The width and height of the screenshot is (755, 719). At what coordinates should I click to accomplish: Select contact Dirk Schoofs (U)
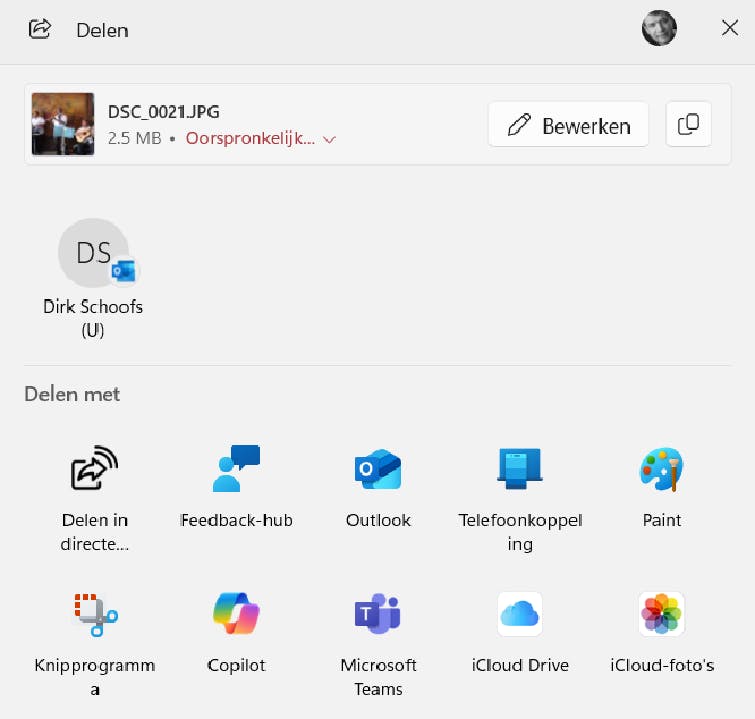[93, 279]
